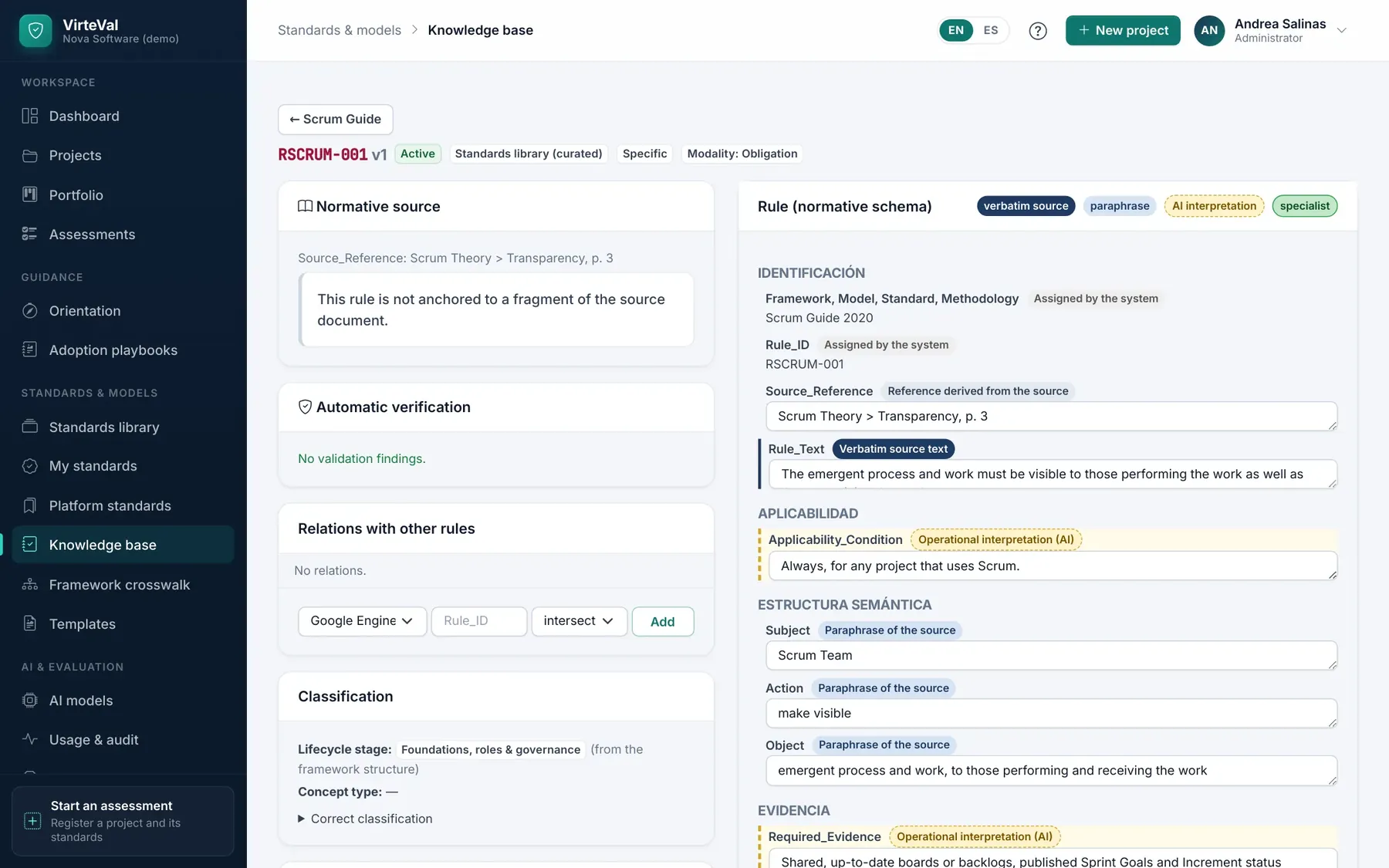Click the Adoption playbooks icon
This screenshot has width=1389, height=868.
coord(30,350)
